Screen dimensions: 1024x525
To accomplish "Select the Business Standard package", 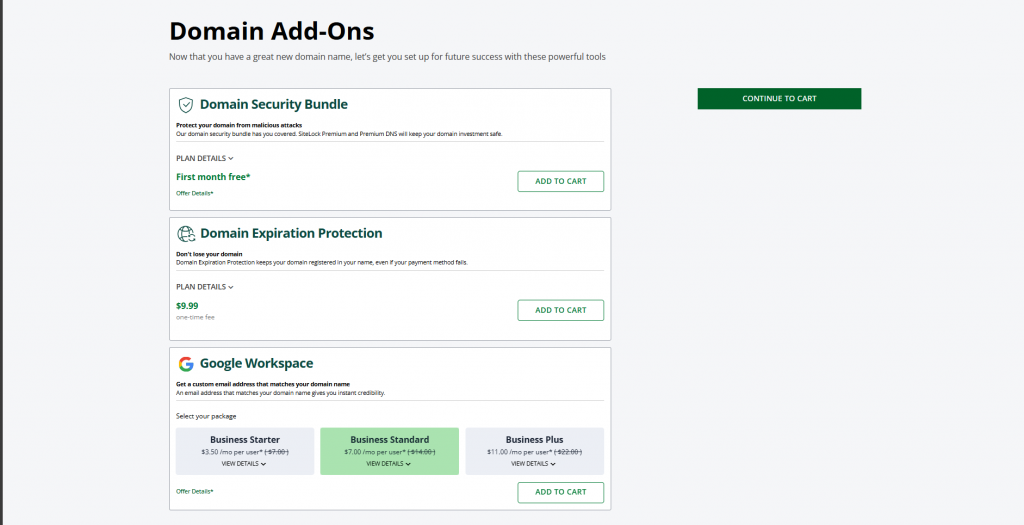I will (389, 440).
